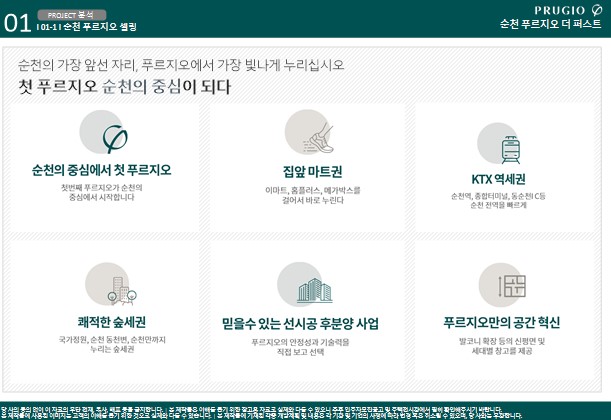This screenshot has height=420, width=611.
Task: Click the header text 순천 푸르지오 셀링
Action: (x=100, y=27)
